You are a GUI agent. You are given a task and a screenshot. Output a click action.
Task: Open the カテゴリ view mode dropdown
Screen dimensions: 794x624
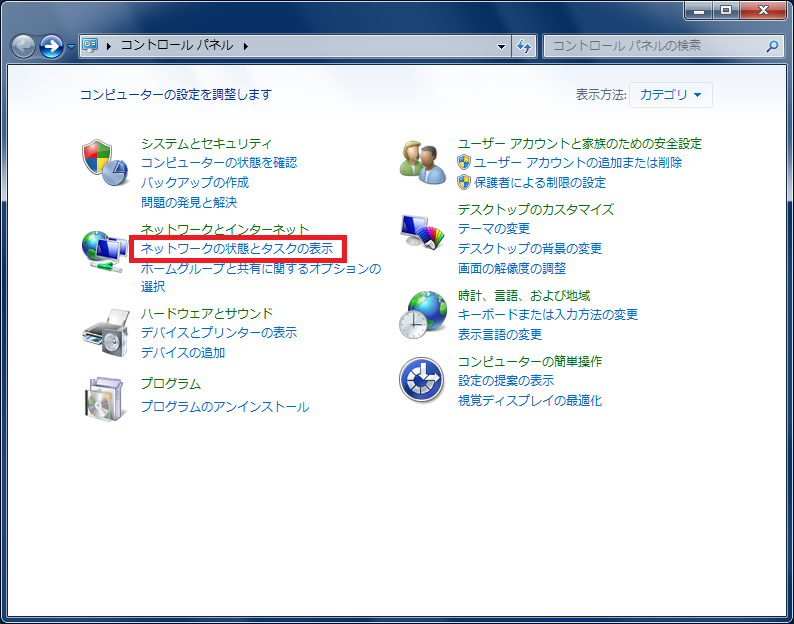click(671, 95)
